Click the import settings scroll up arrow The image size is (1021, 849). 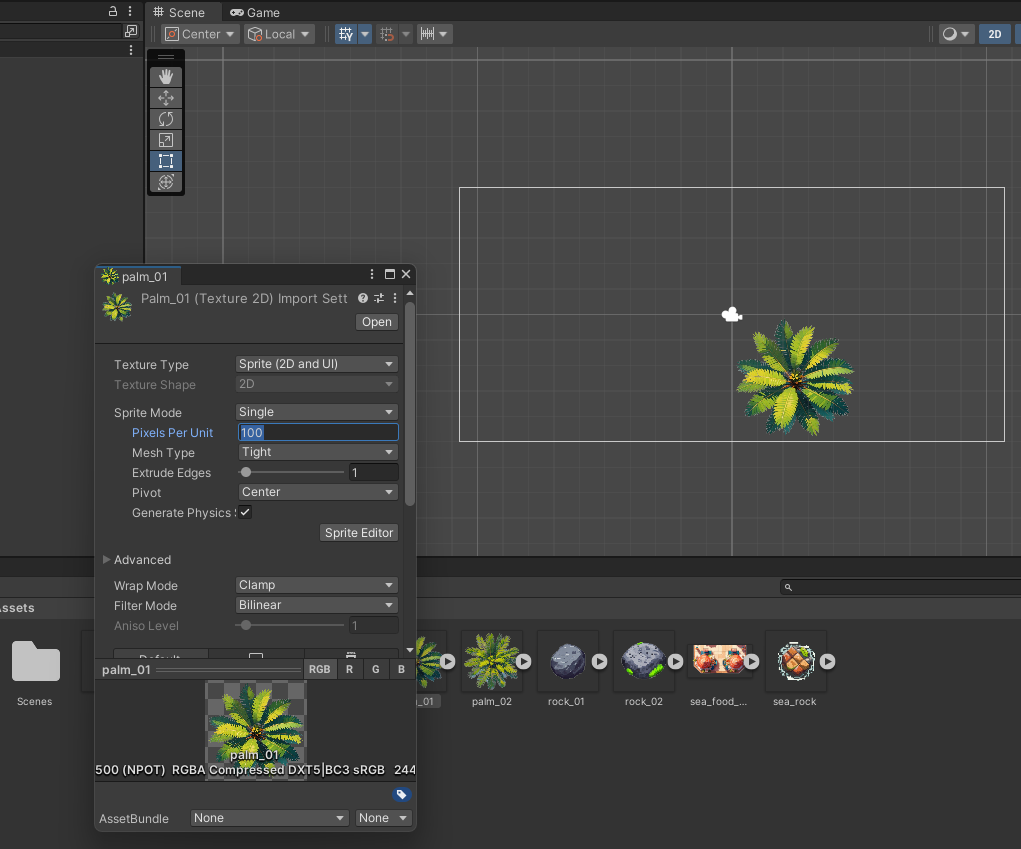(410, 294)
